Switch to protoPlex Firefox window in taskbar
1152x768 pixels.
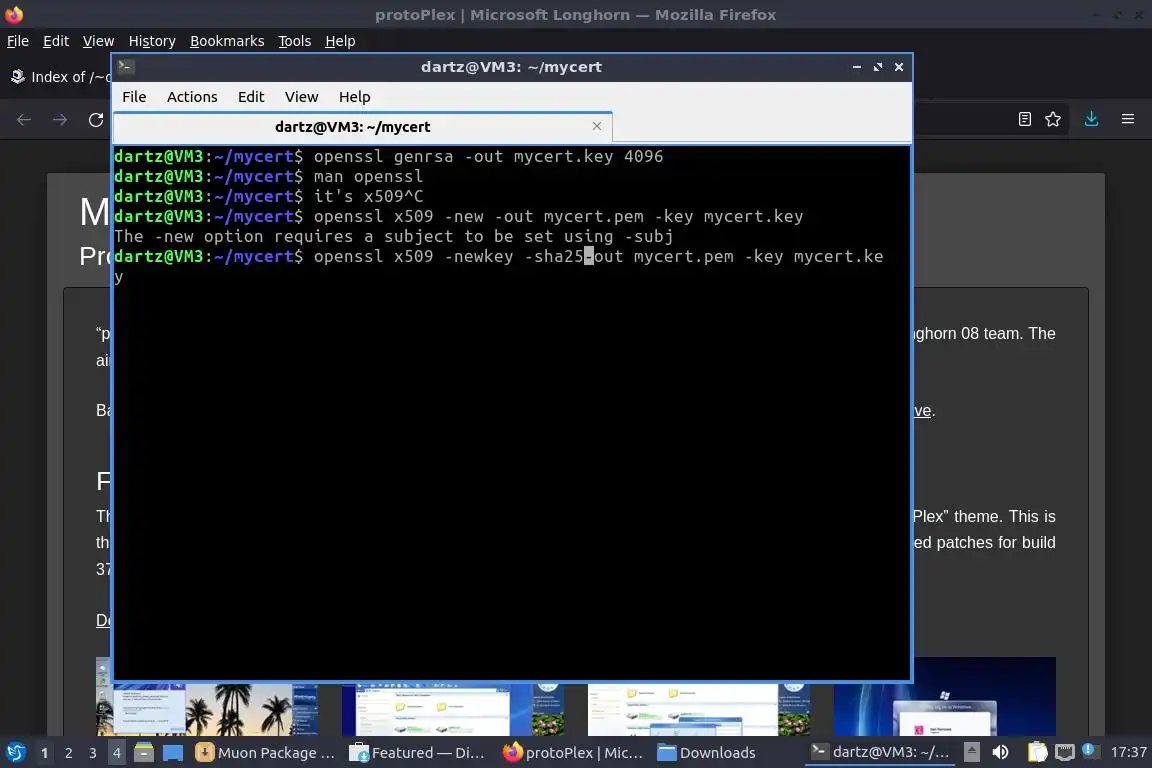click(x=572, y=753)
